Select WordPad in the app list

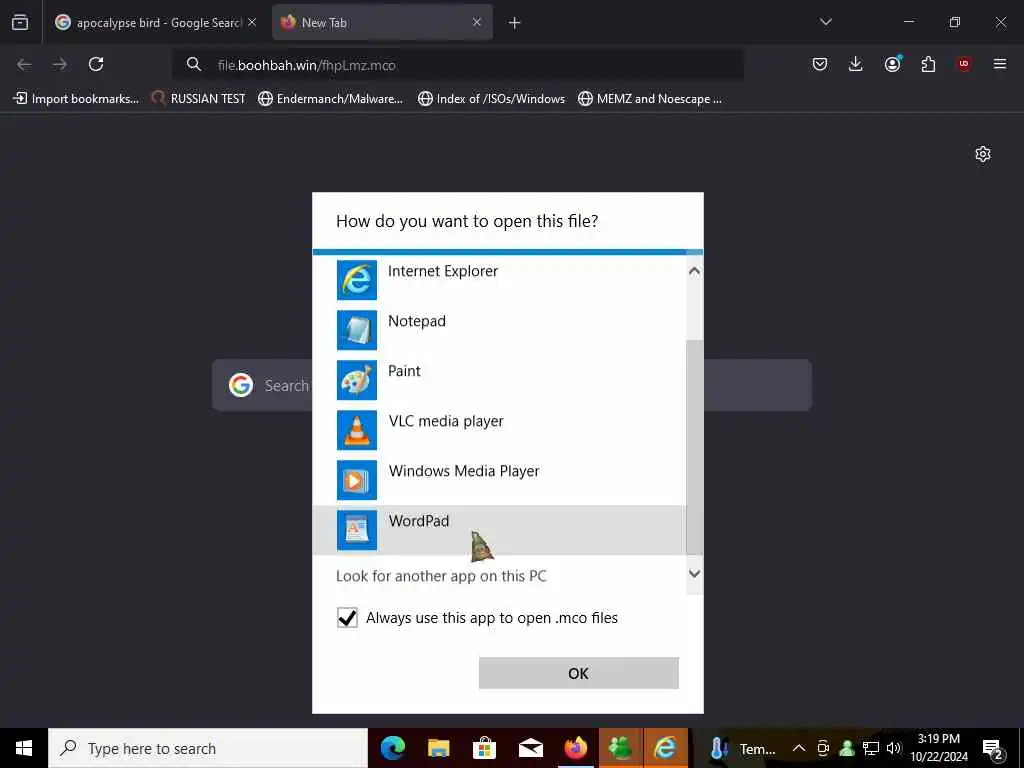[499, 530]
